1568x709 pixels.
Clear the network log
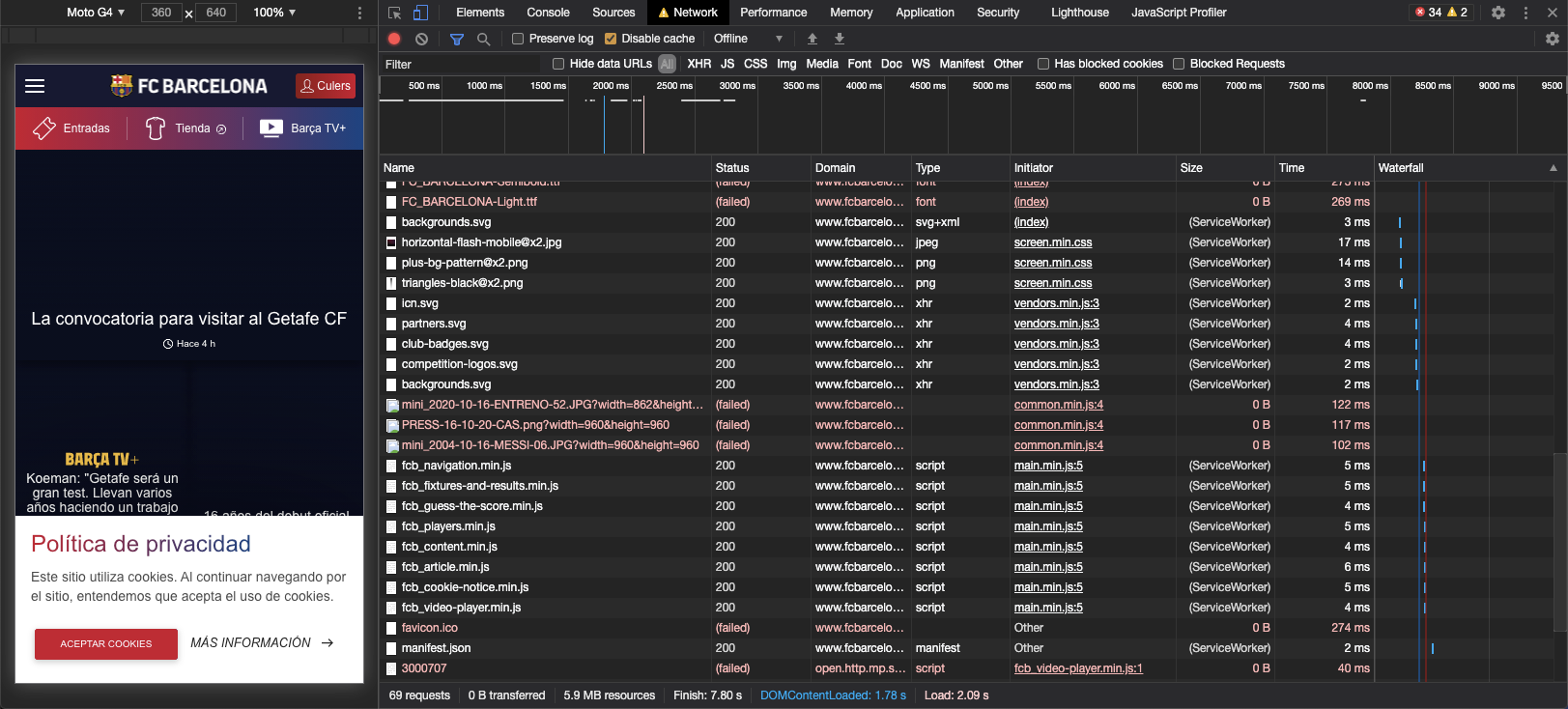(x=421, y=39)
